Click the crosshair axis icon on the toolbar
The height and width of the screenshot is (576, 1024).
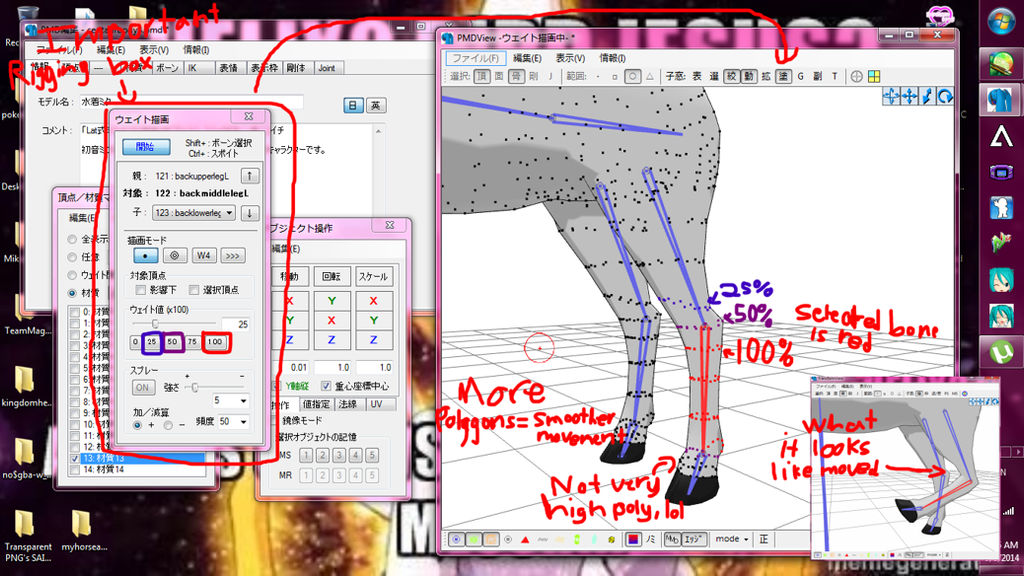pos(857,76)
